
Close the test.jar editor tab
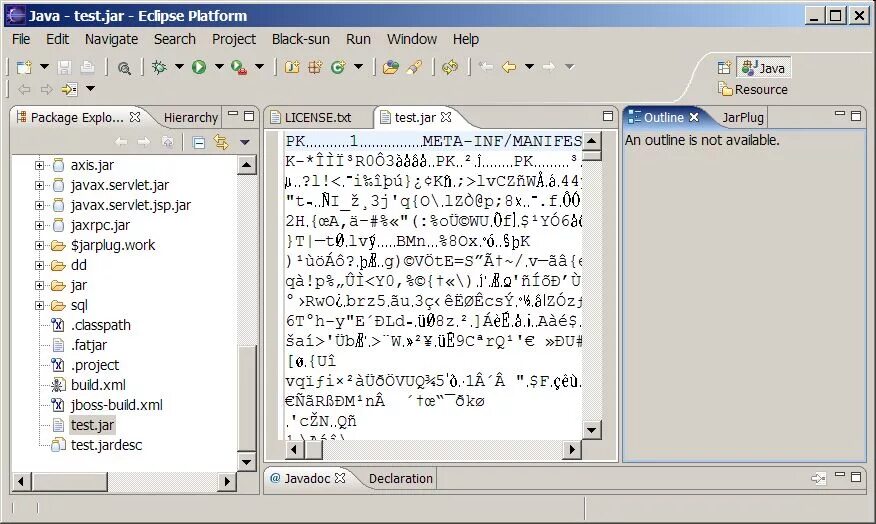[446, 117]
